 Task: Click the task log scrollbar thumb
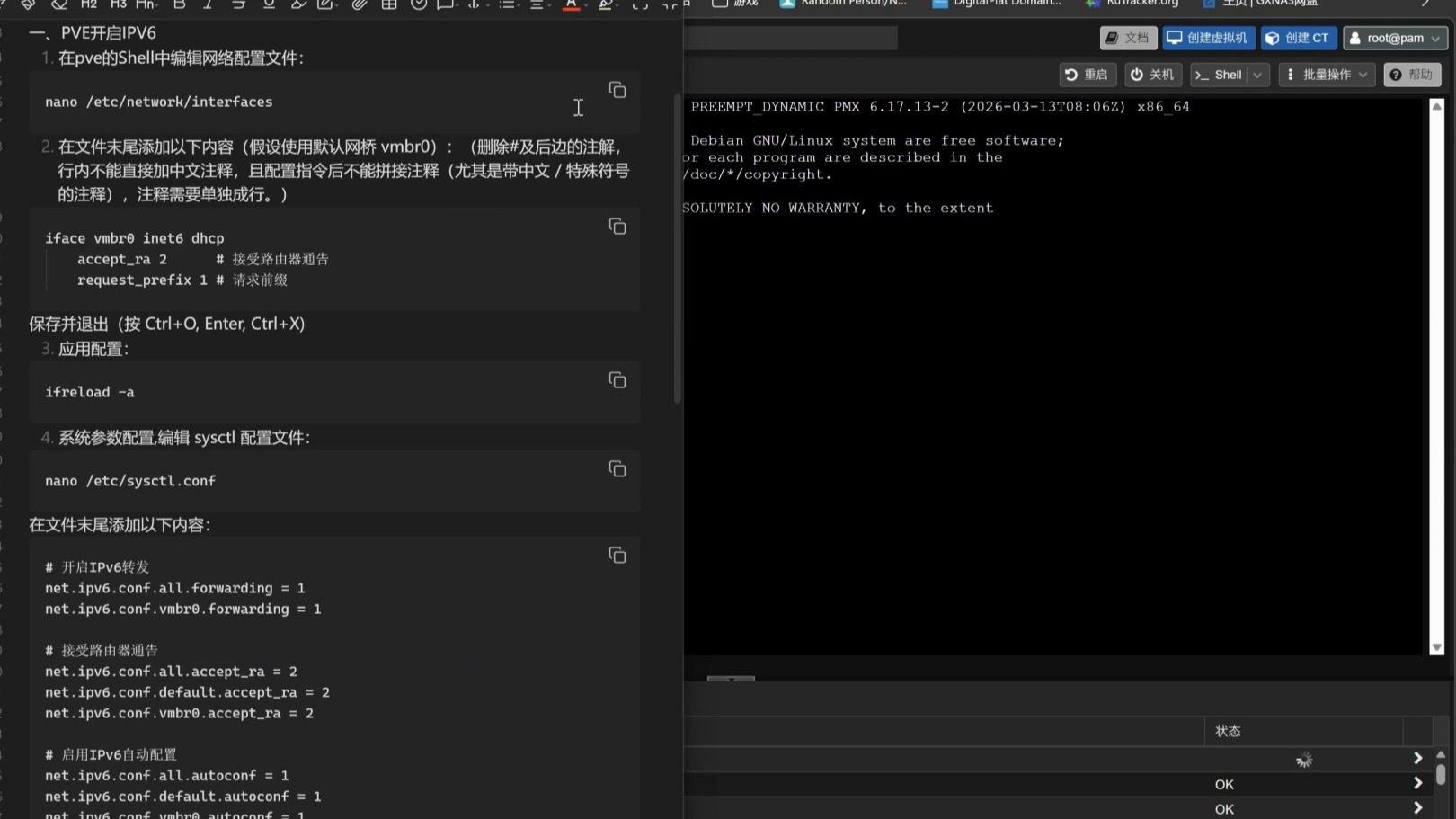pos(1441,774)
